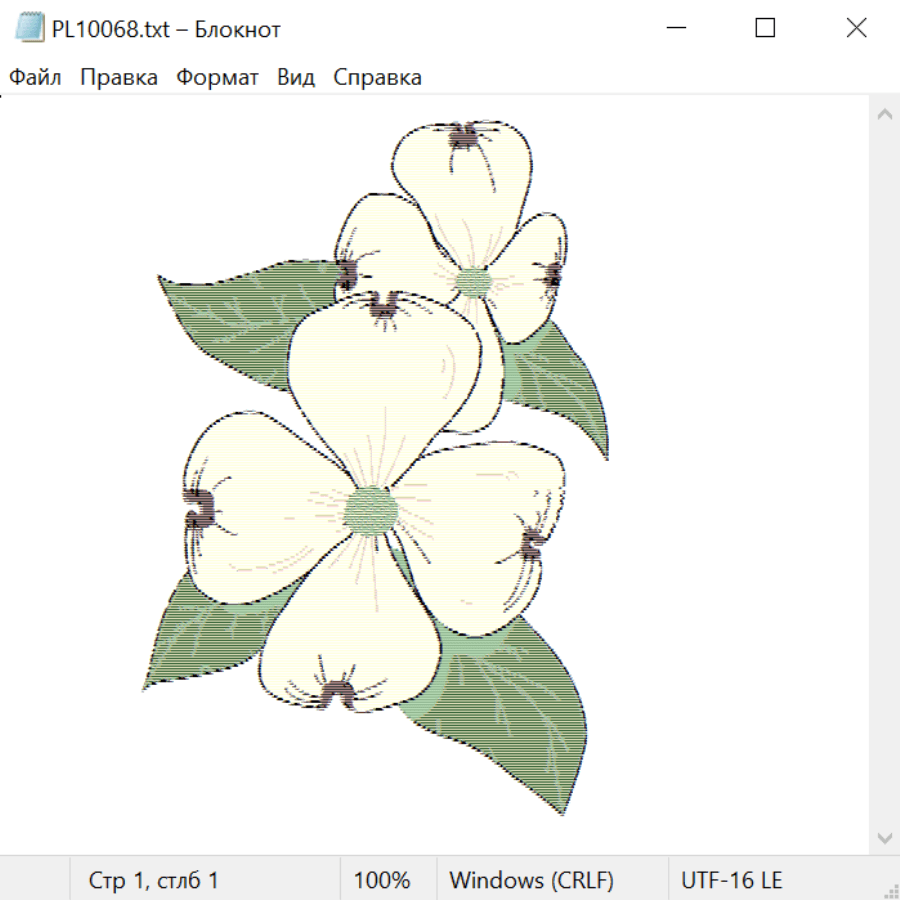Viewport: 900px width, 900px height.
Task: Click the Notepad icon in the title bar
Action: coord(30,29)
